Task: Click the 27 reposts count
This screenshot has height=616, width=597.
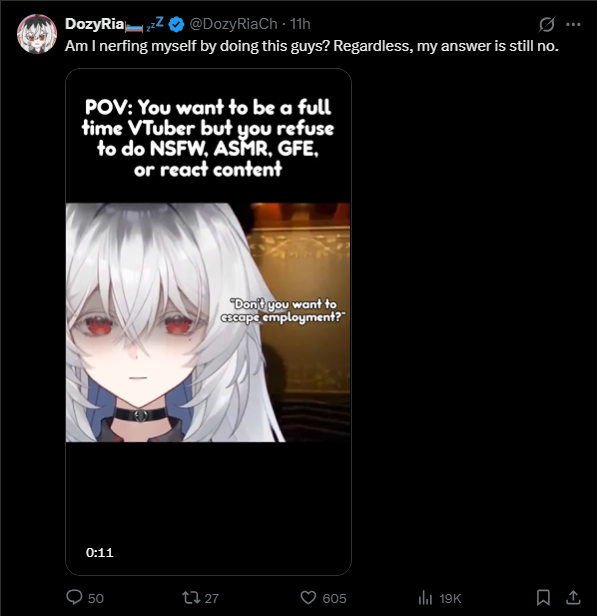Action: pos(211,598)
